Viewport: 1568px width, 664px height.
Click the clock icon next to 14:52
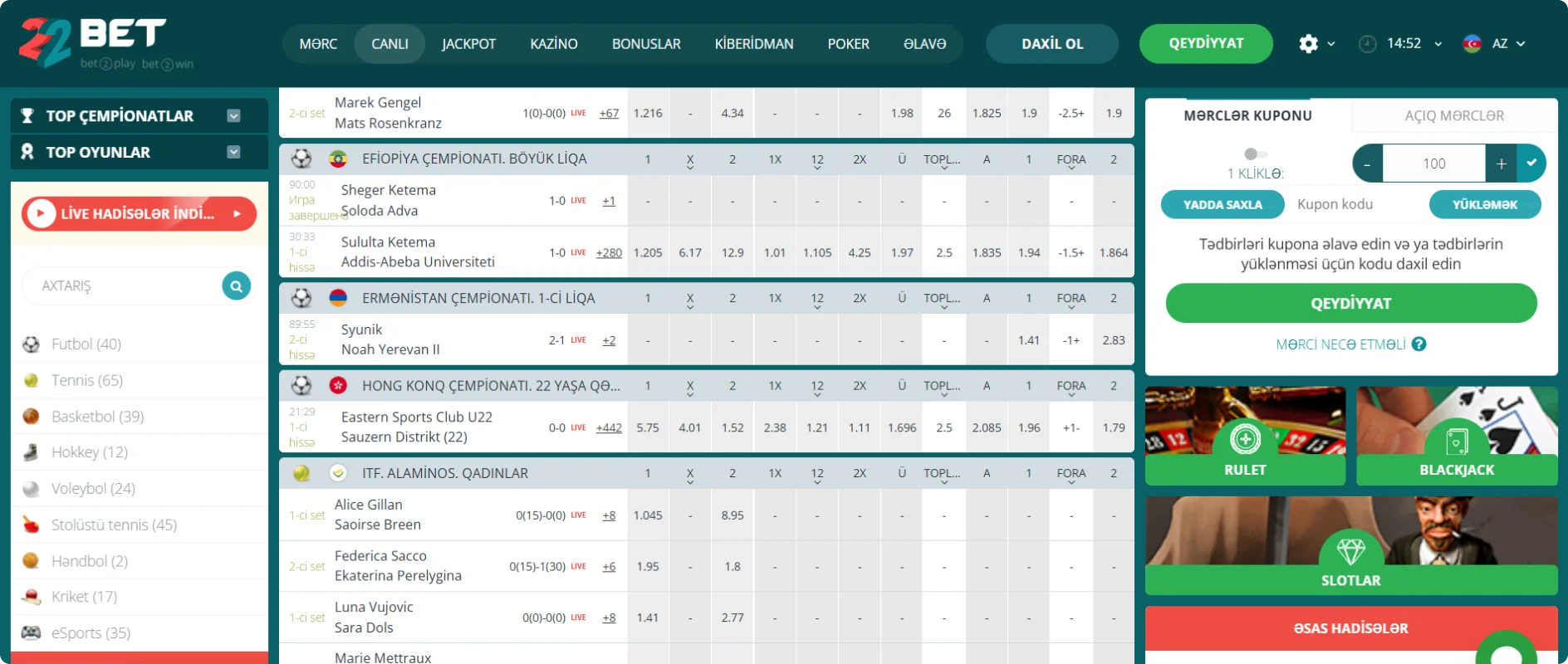click(x=1367, y=44)
